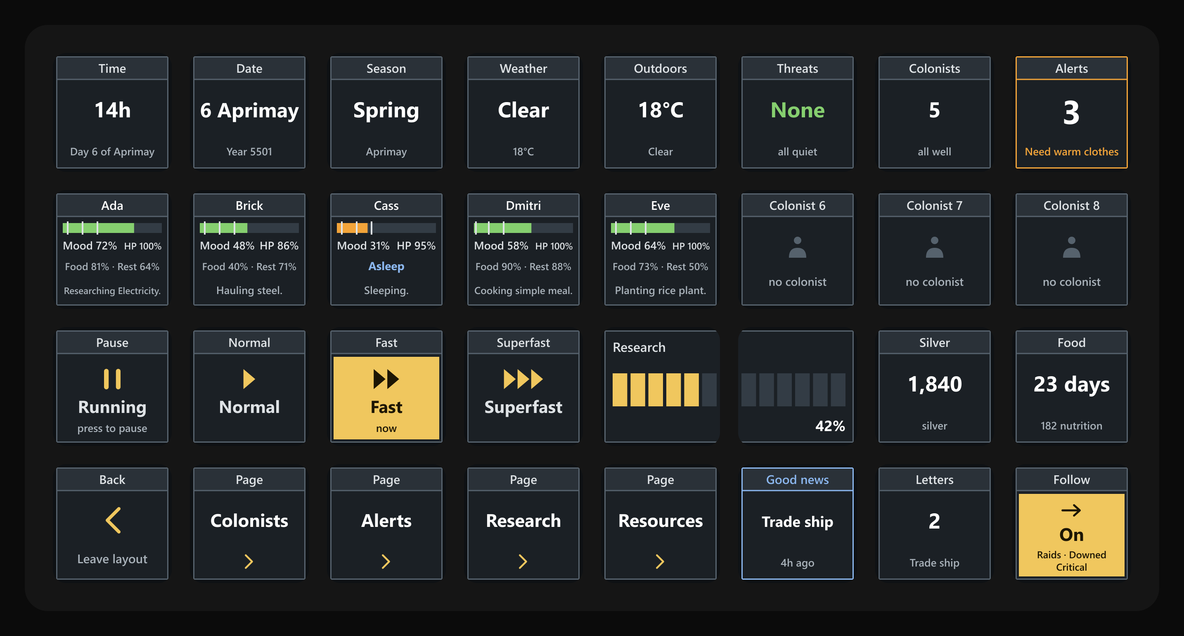The image size is (1184, 636).
Task: Click "Planting rice plant." activity text
Action: coord(660,291)
